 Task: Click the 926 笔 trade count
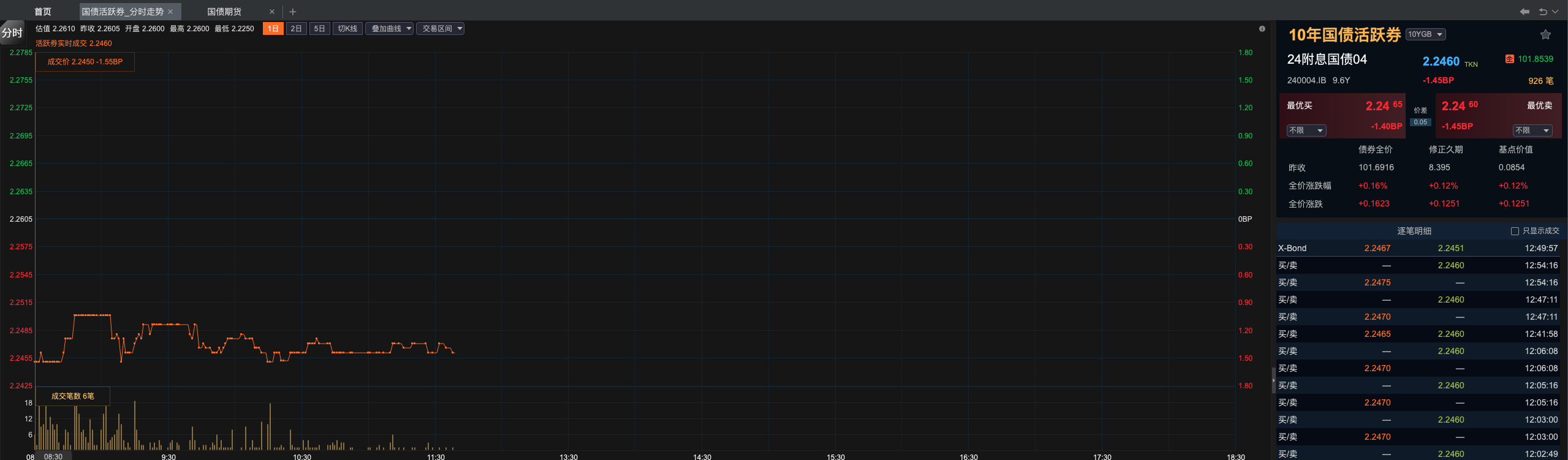(1540, 81)
